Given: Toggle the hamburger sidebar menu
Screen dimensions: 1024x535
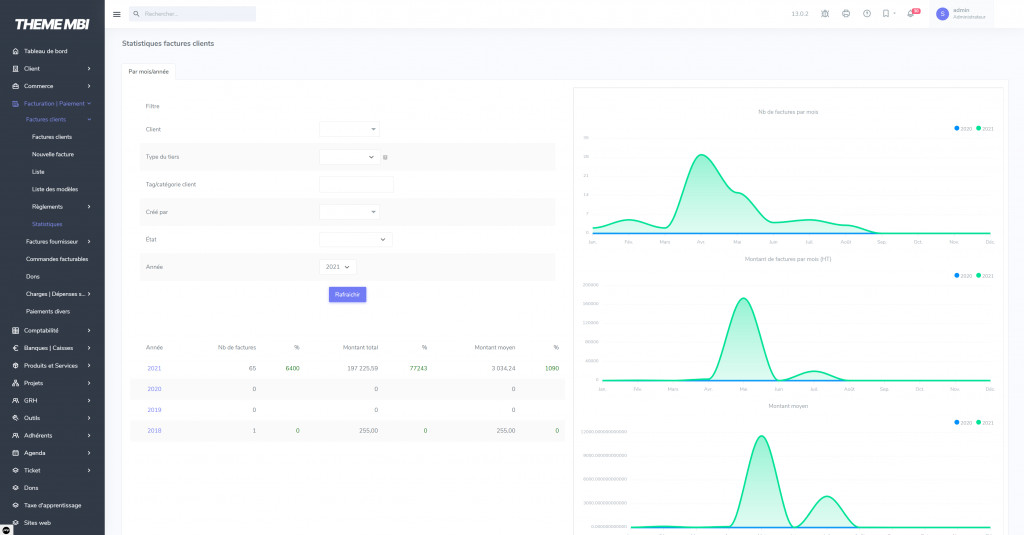Looking at the screenshot, I should (117, 14).
